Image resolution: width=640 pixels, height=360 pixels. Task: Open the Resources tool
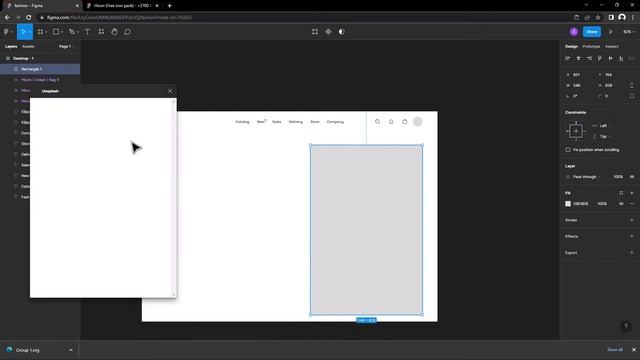tap(101, 31)
